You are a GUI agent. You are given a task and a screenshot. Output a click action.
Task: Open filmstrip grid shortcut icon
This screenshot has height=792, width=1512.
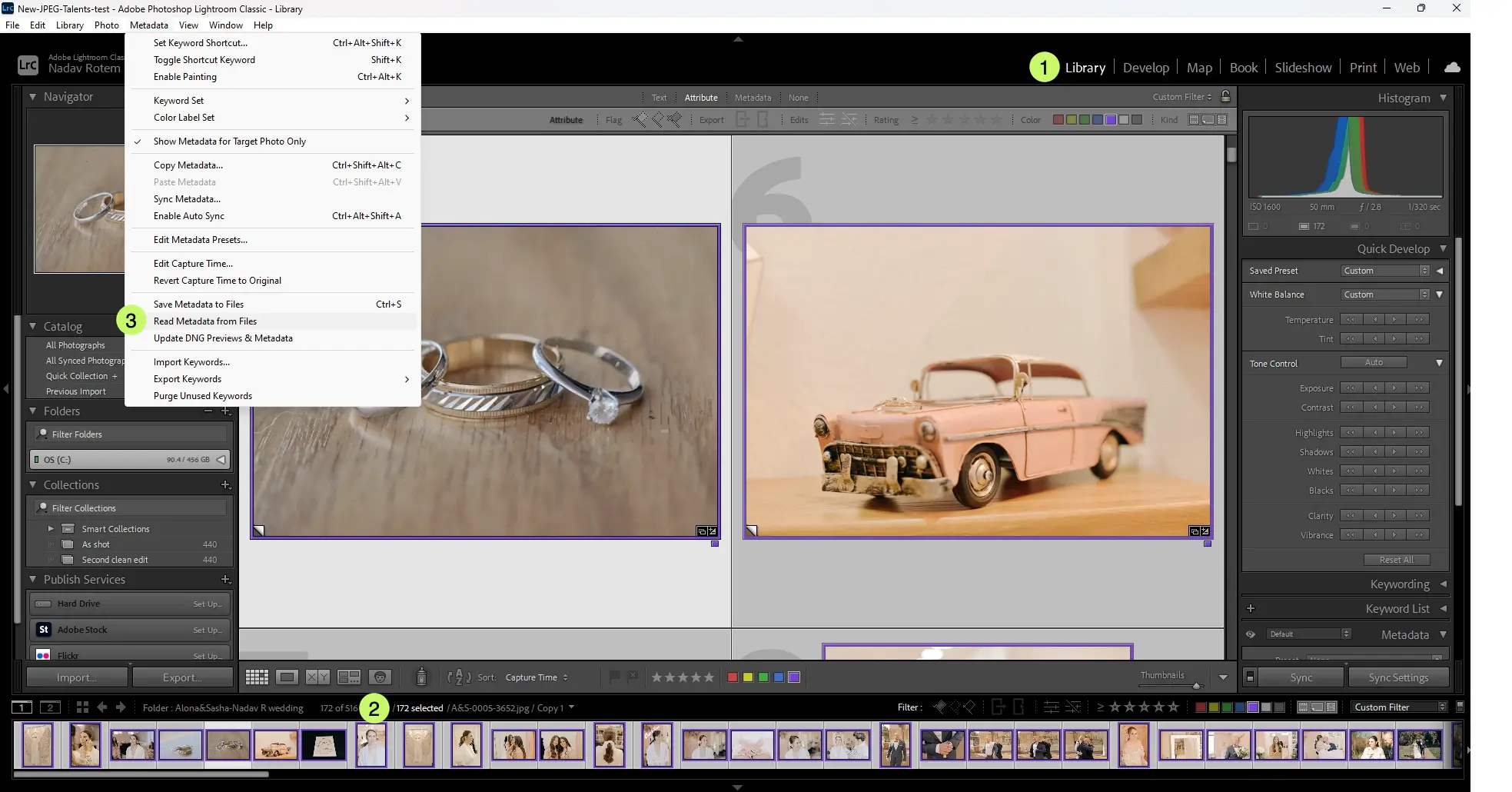tap(82, 707)
